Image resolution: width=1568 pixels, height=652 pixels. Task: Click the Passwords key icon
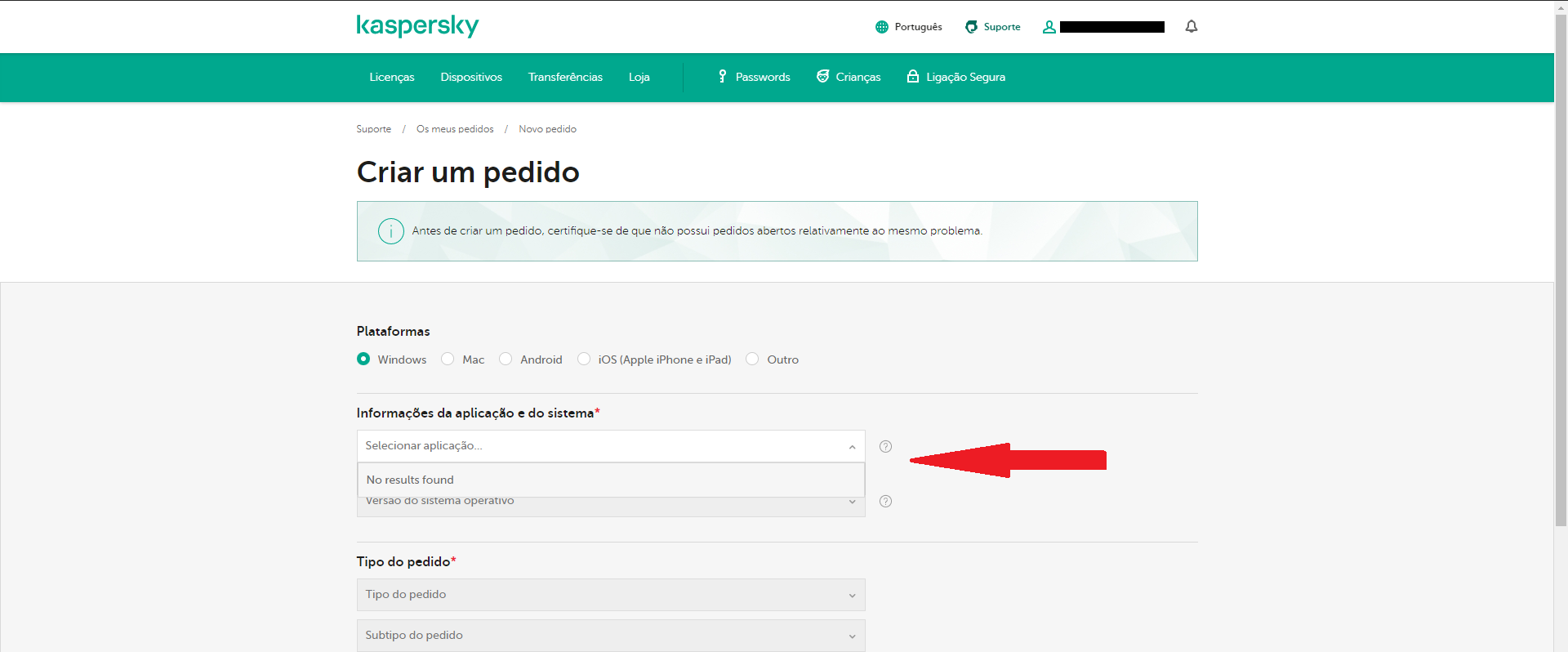[x=722, y=77]
